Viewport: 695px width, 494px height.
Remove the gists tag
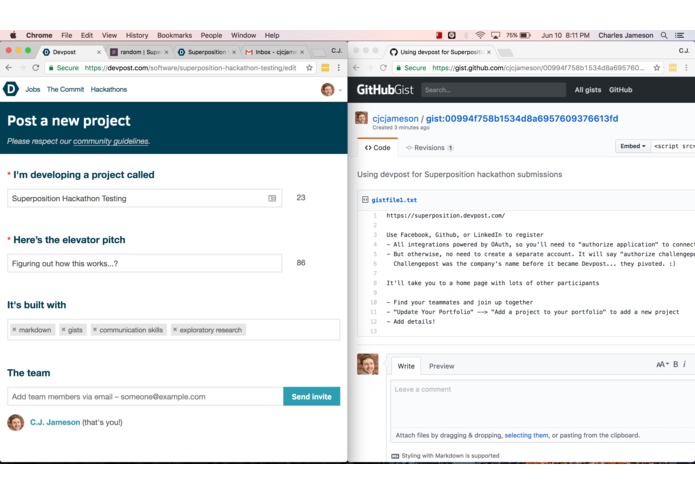pyautogui.click(x=63, y=330)
